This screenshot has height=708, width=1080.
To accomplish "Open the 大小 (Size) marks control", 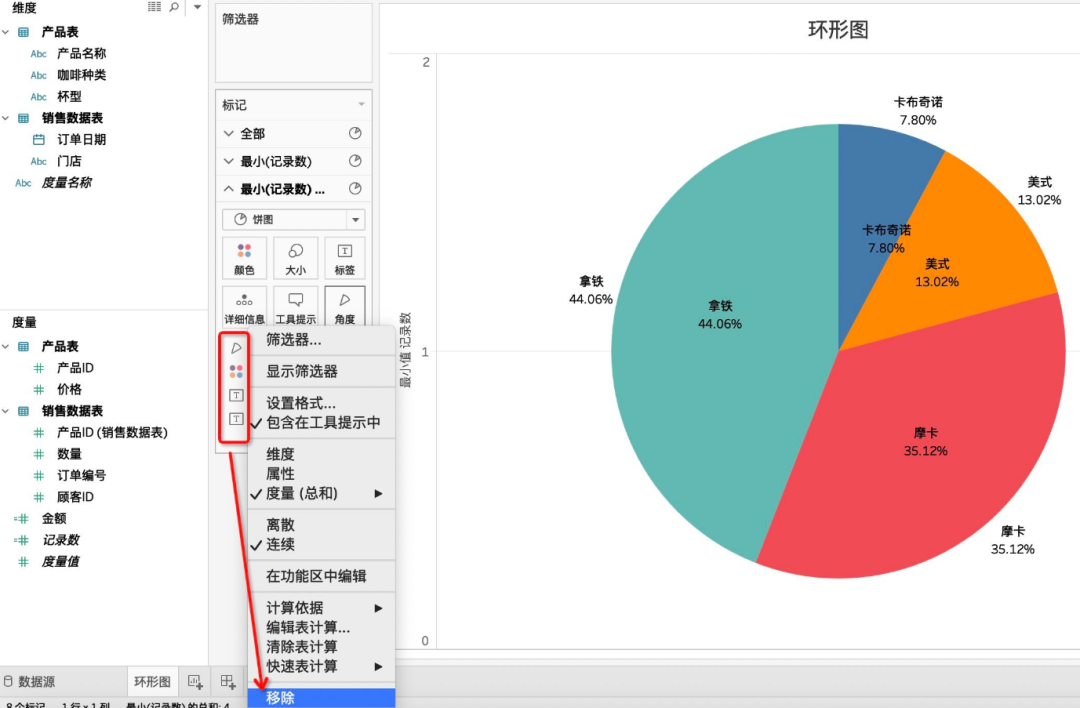I will 295,258.
